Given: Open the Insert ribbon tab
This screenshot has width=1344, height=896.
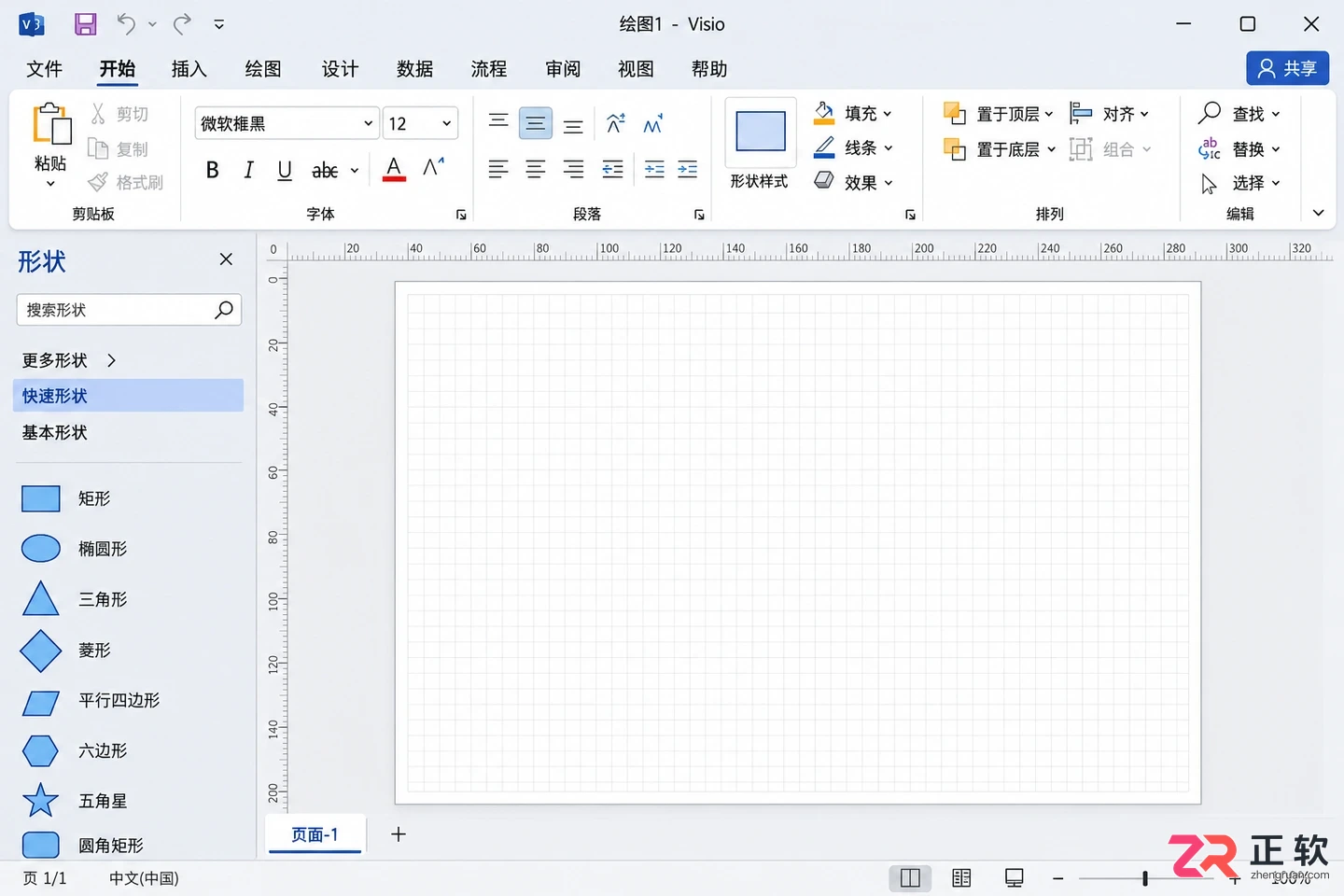Looking at the screenshot, I should pos(189,69).
